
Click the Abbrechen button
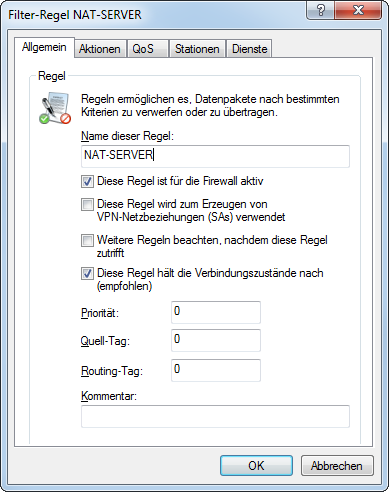(x=337, y=466)
